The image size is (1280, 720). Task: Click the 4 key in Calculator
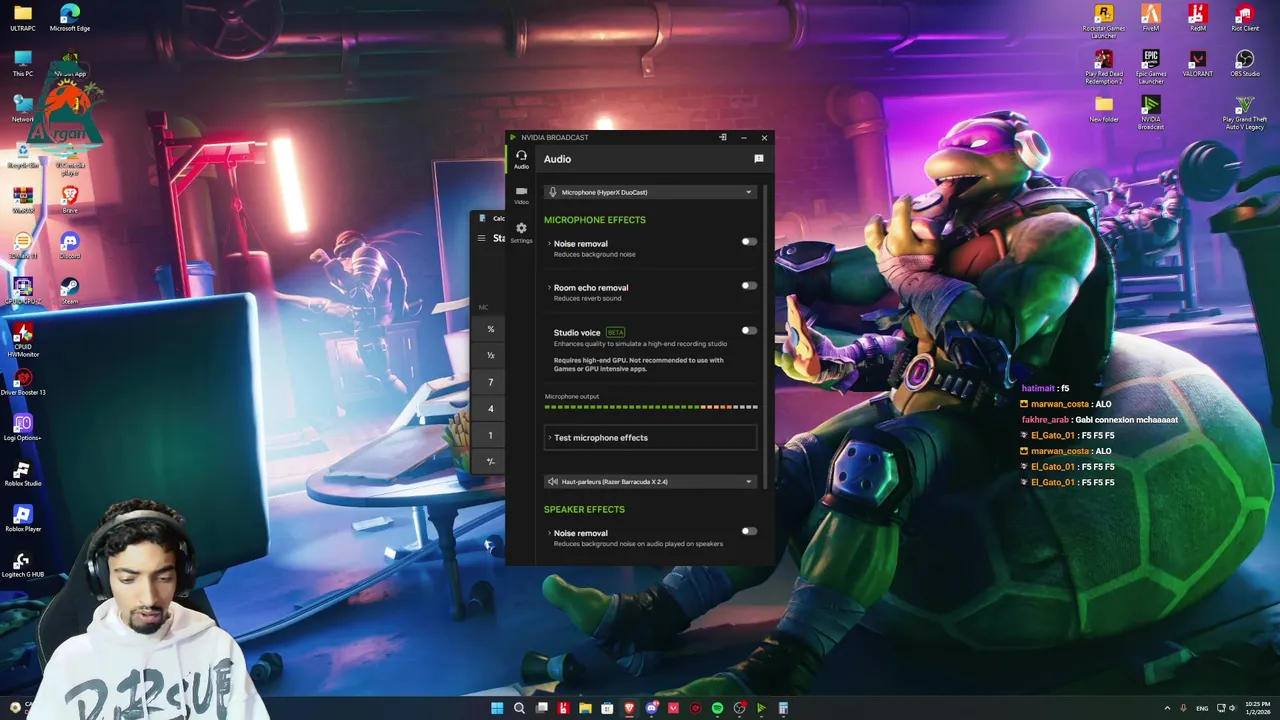click(x=490, y=409)
